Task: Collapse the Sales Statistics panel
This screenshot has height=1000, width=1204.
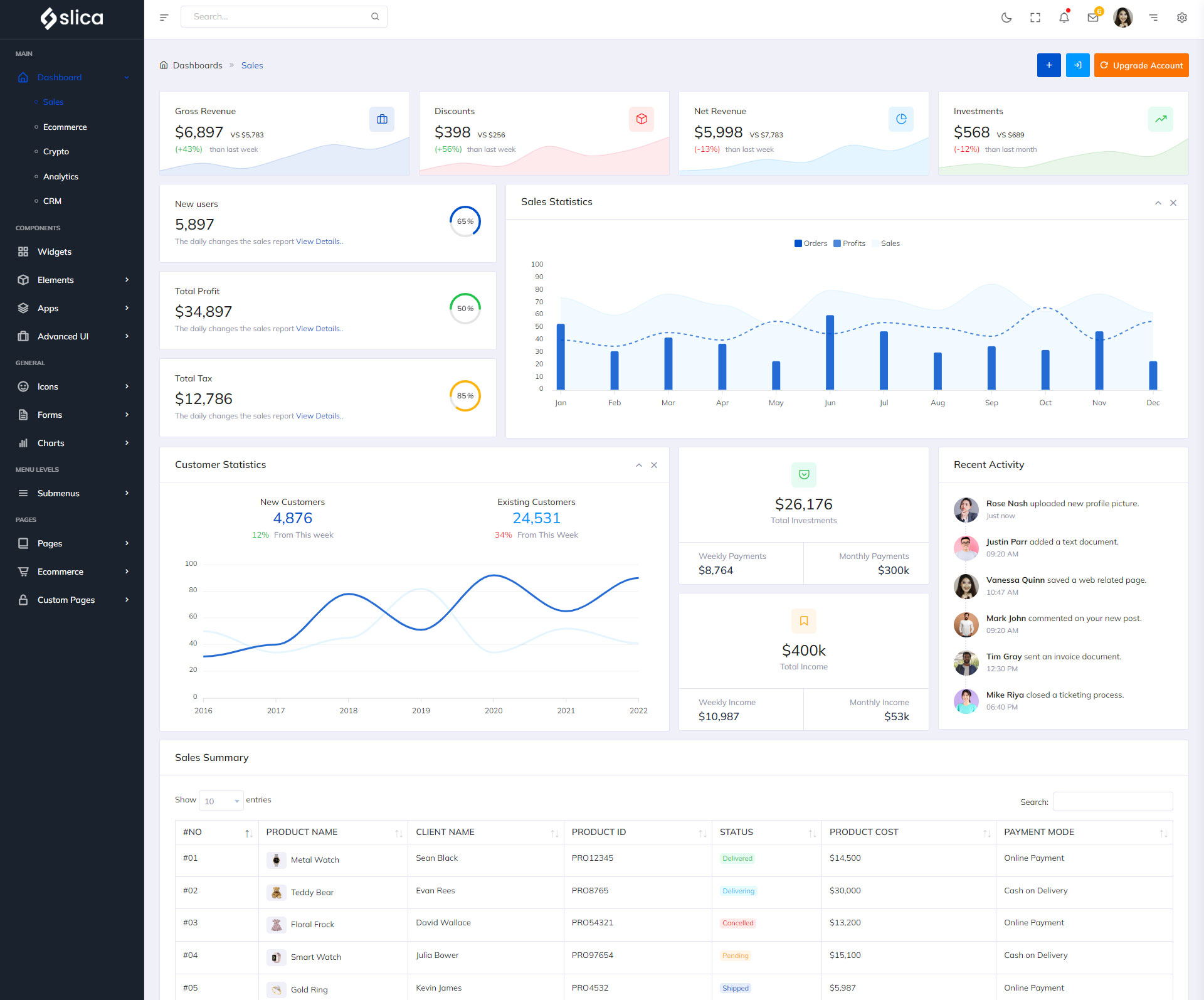Action: (1158, 203)
